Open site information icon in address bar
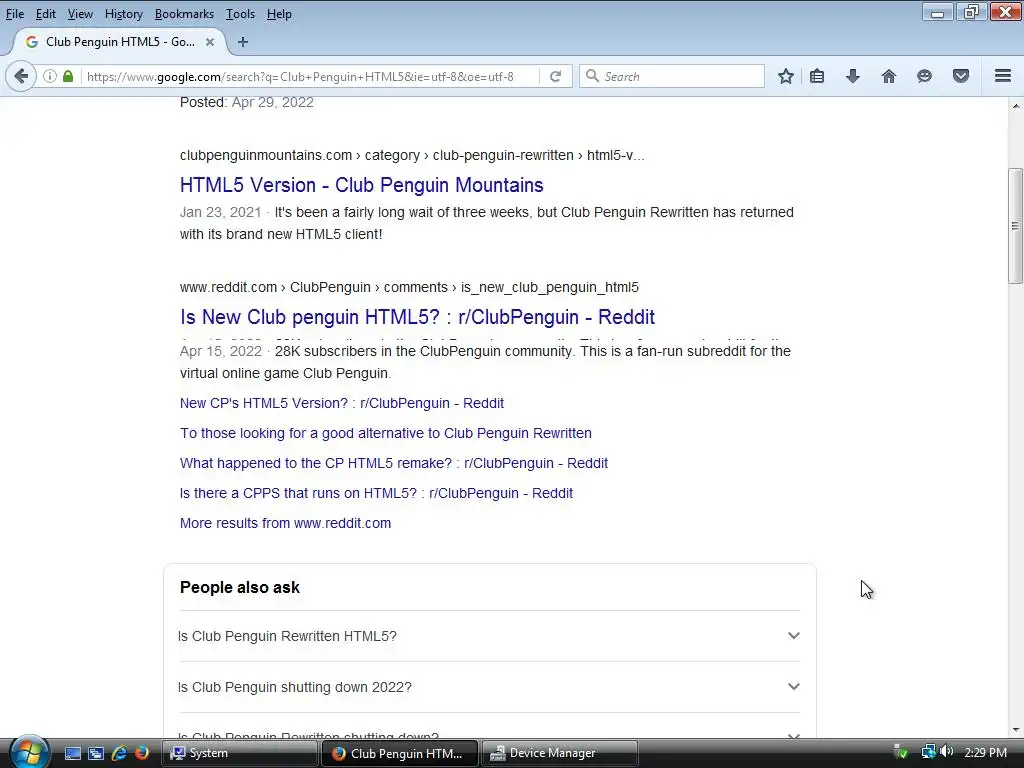Screen dimensions: 1024x768 click(50, 76)
